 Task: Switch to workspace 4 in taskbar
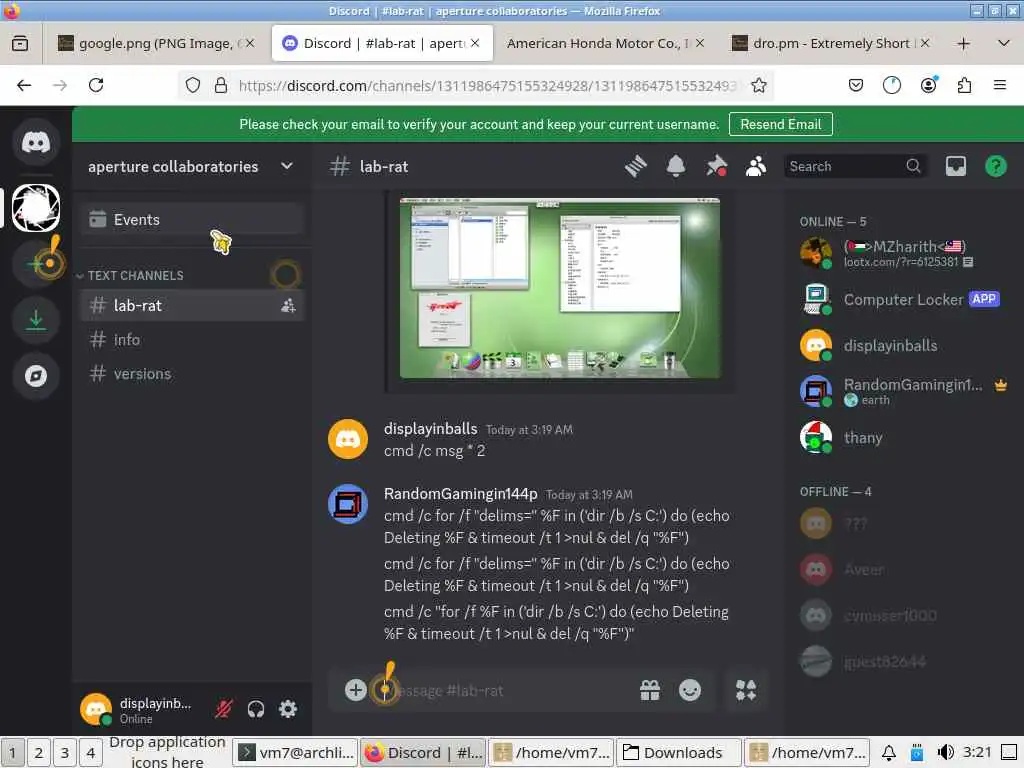[90, 753]
